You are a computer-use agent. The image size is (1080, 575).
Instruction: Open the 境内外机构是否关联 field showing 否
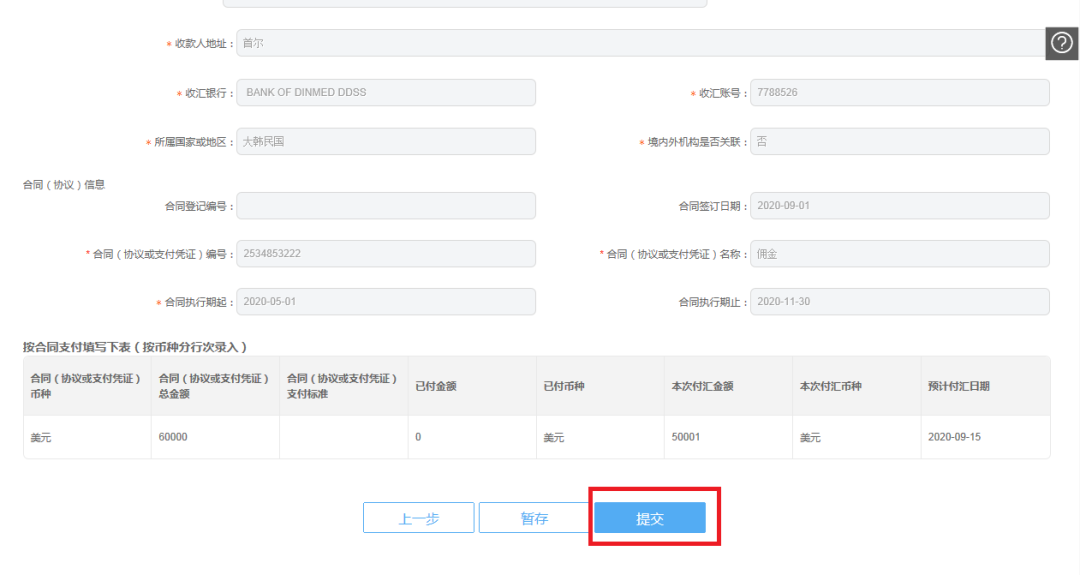(x=900, y=141)
